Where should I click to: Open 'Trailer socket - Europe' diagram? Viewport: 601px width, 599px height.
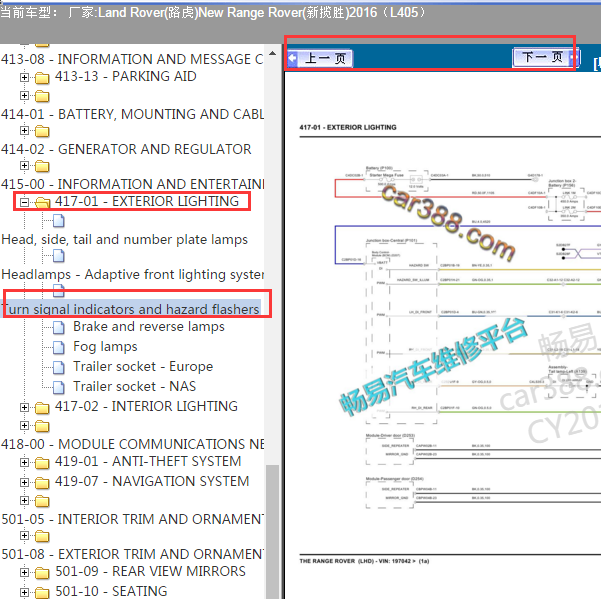point(143,366)
